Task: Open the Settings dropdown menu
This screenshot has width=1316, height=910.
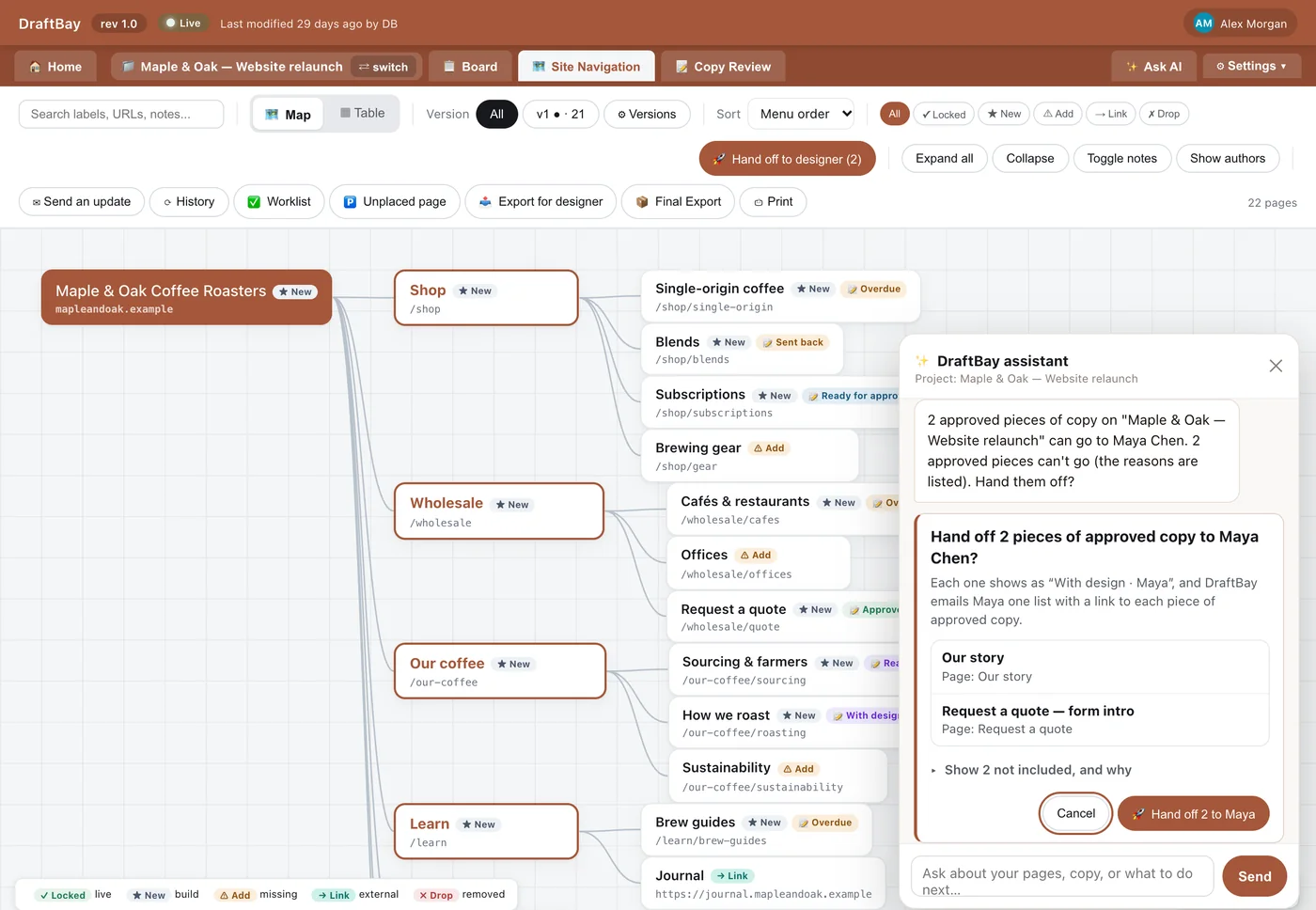Action: point(1251,66)
